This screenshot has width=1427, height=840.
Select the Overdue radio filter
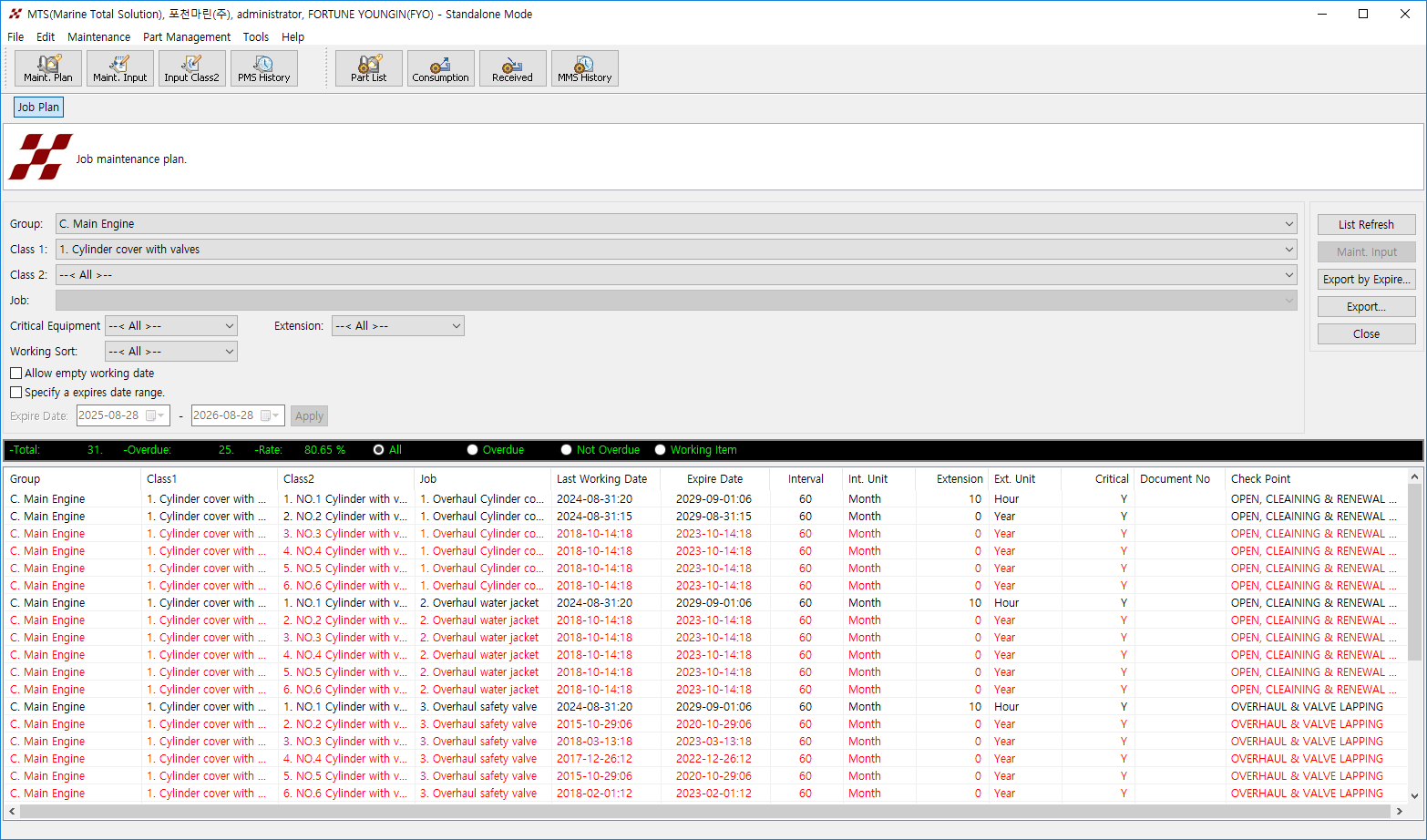coord(472,450)
